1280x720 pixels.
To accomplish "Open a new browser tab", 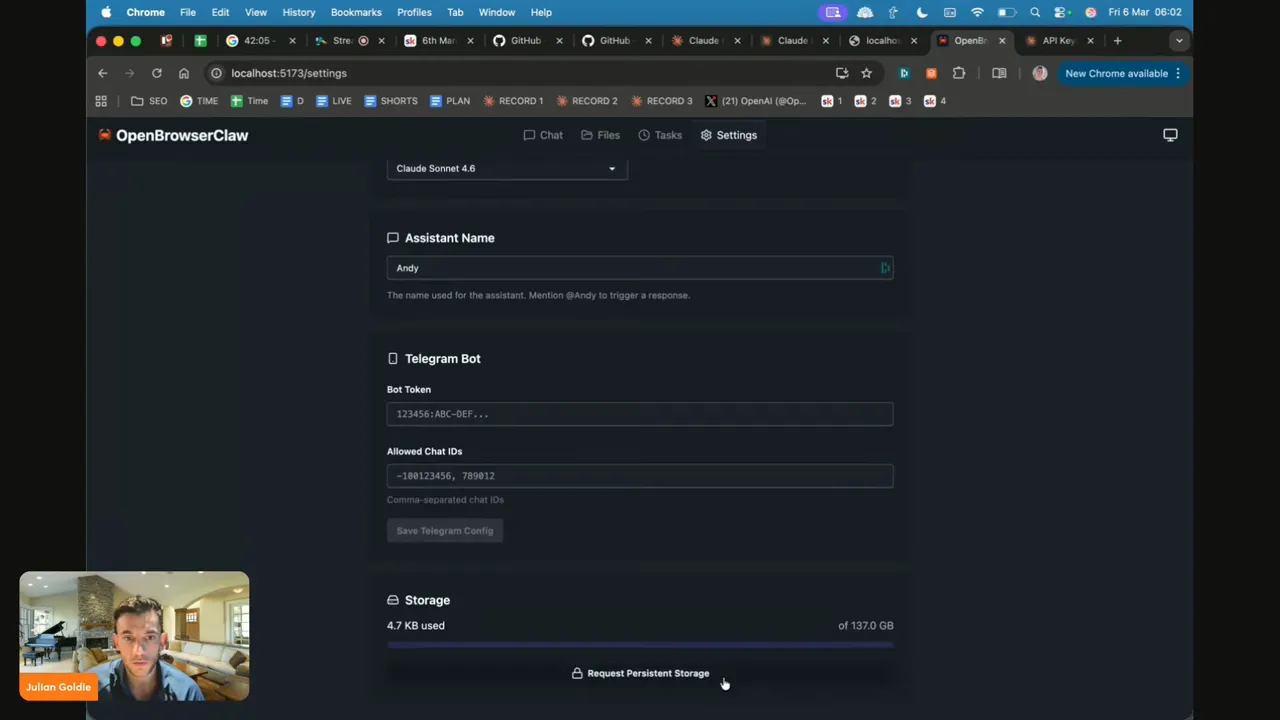I will tap(1117, 41).
